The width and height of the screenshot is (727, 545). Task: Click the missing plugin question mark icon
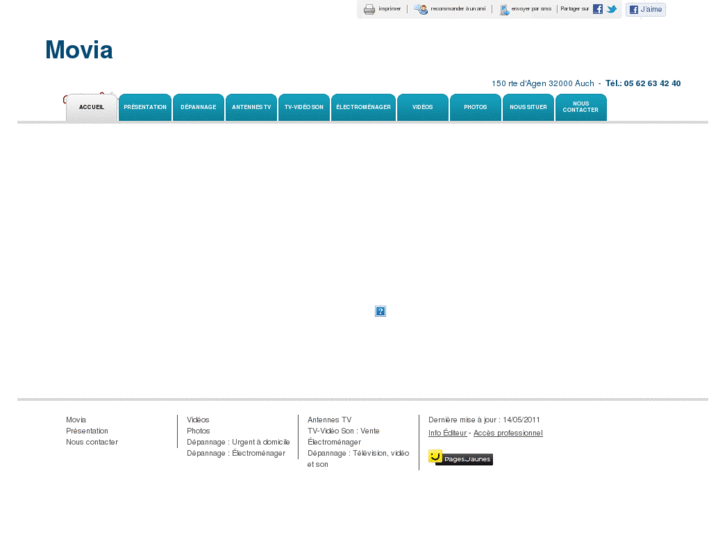(380, 311)
